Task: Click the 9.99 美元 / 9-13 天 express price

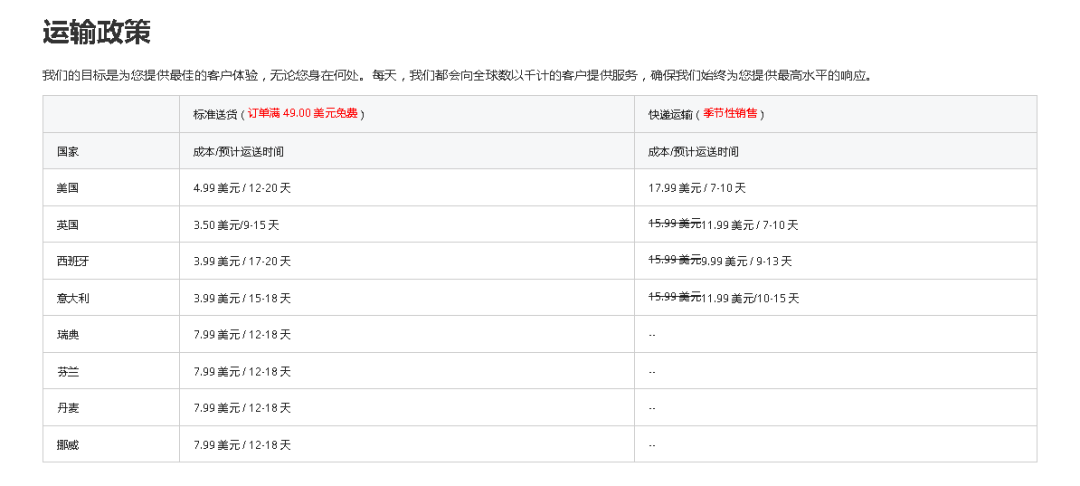Action: (746, 261)
